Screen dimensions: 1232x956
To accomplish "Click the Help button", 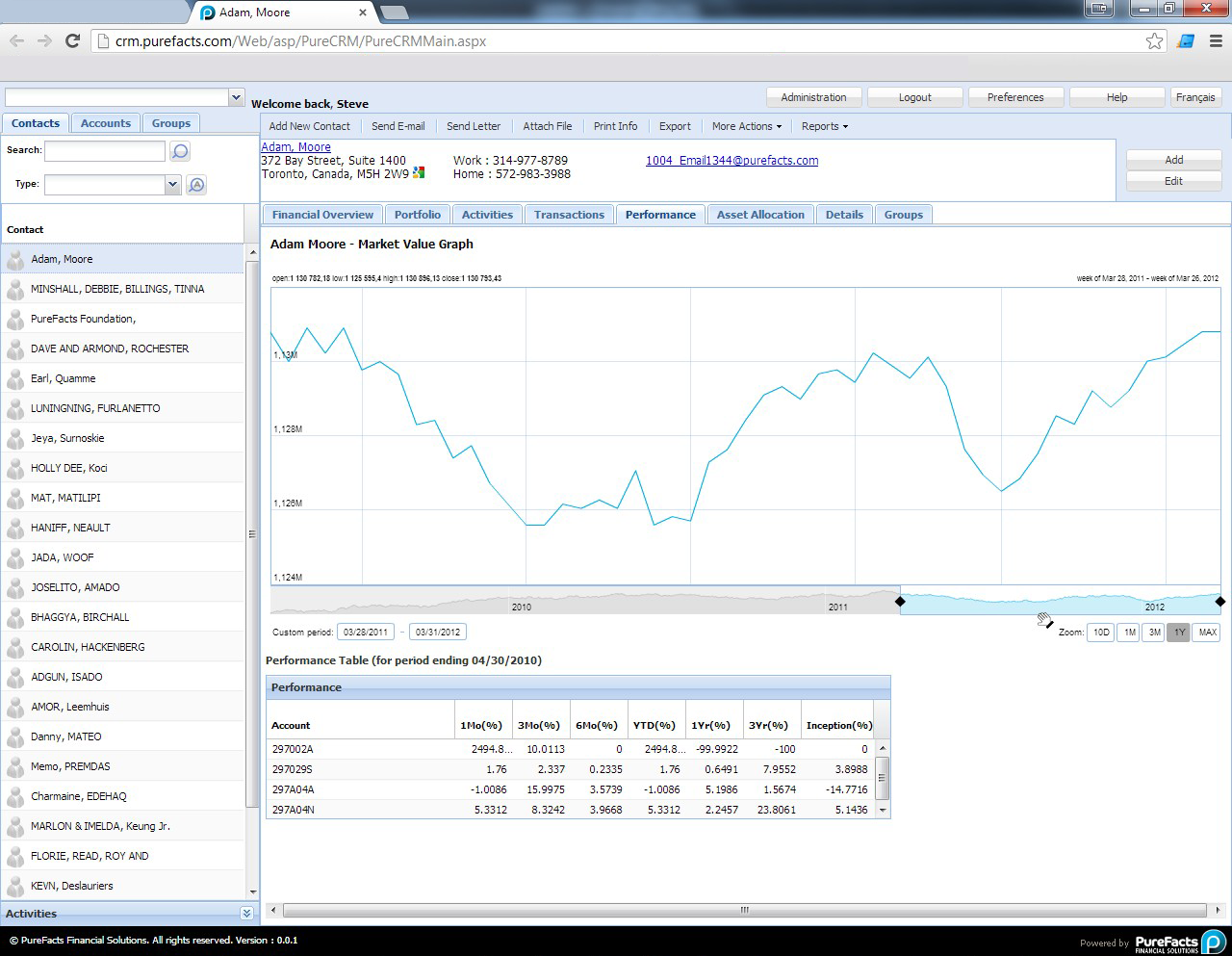I will [x=1116, y=97].
